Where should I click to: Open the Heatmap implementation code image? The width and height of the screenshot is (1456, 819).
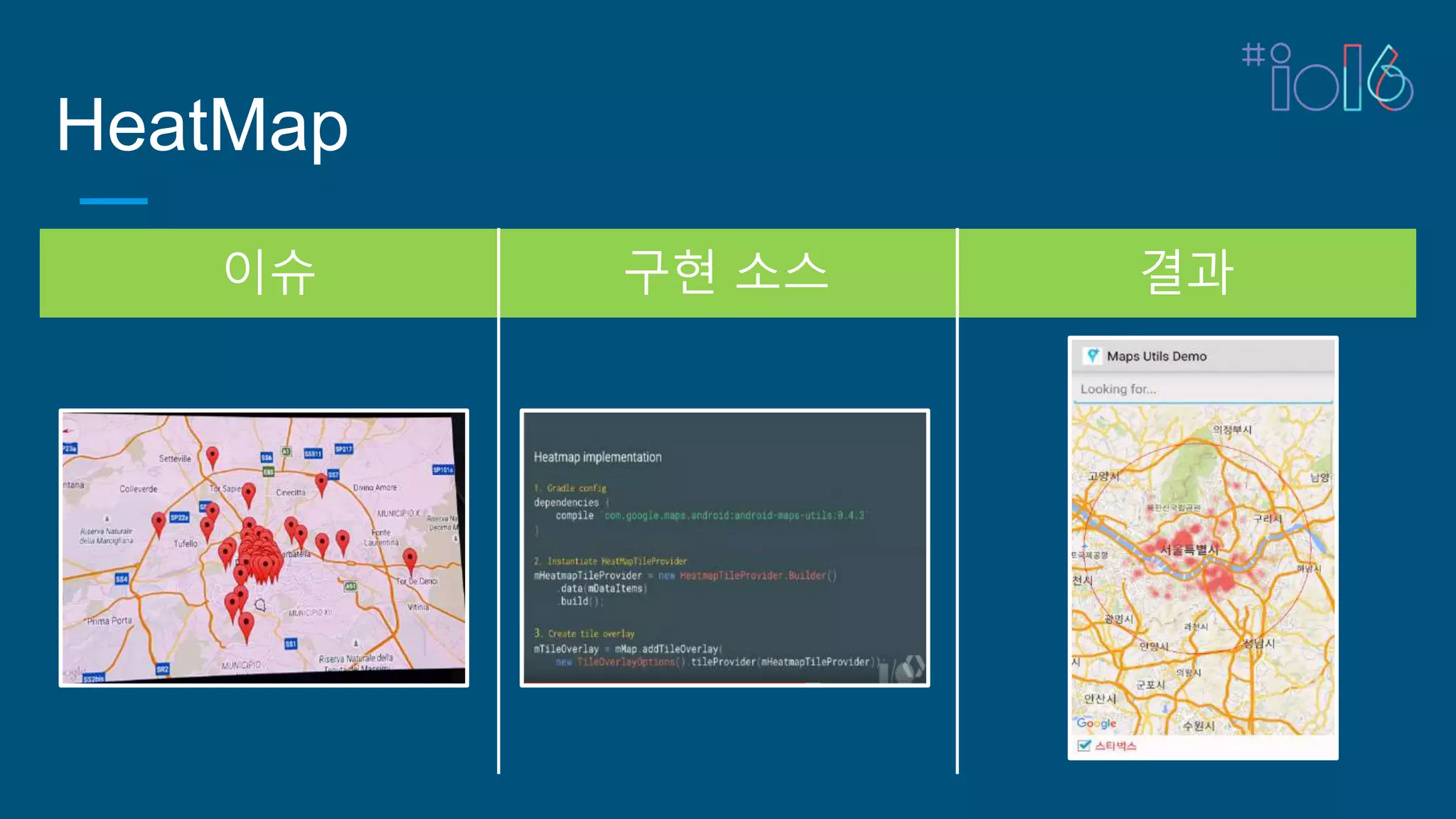pos(724,547)
